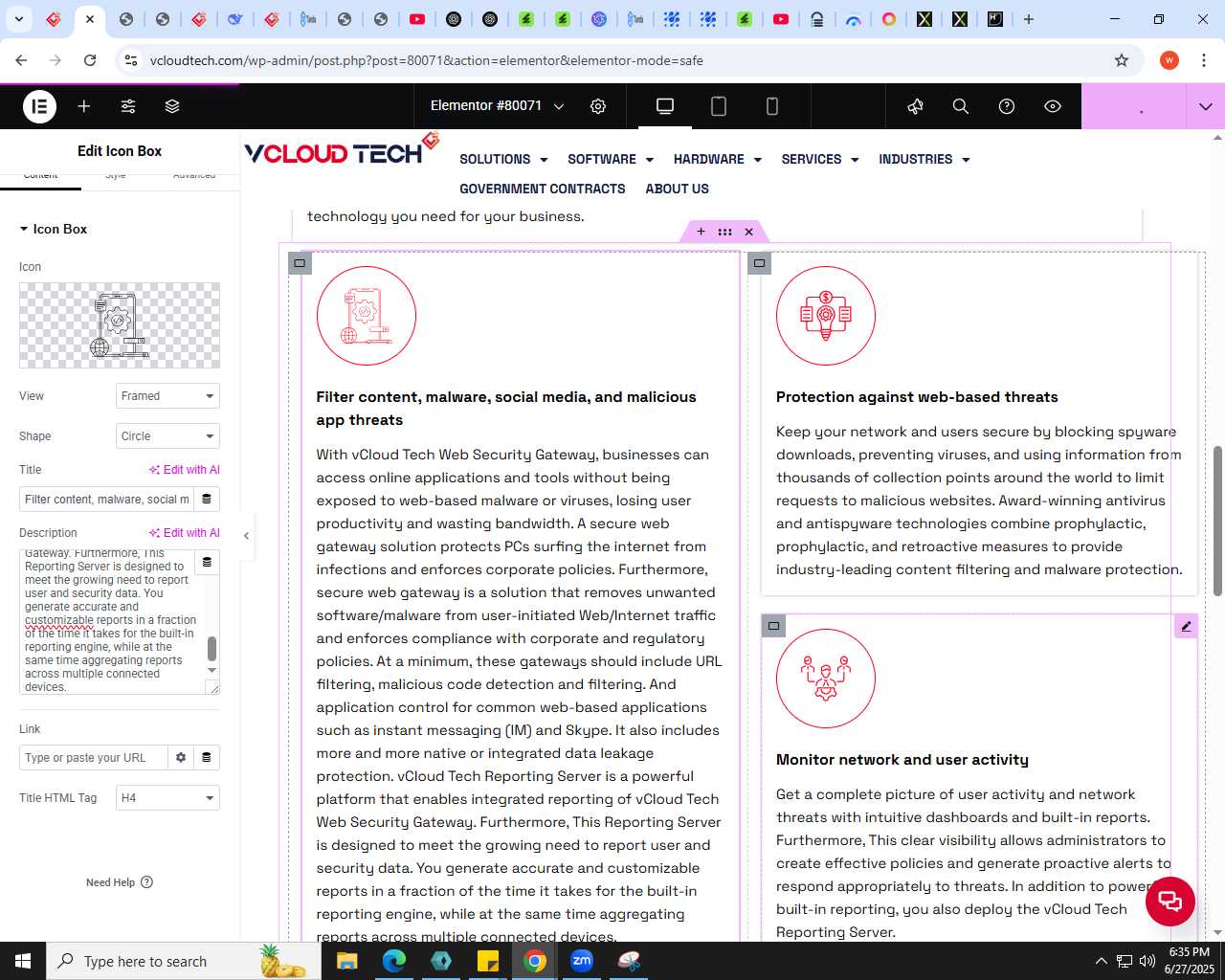This screenshot has width=1225, height=980.
Task: Open the SOLUTIONS menu
Action: coord(503,159)
